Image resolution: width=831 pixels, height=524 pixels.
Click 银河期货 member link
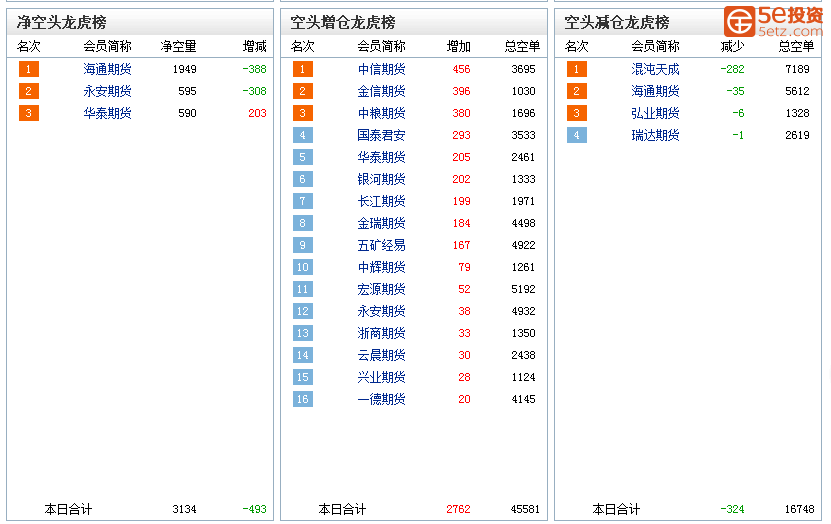click(381, 179)
